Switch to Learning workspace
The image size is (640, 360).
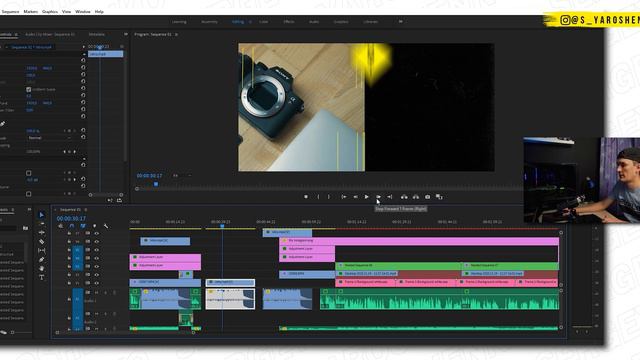[x=179, y=22]
